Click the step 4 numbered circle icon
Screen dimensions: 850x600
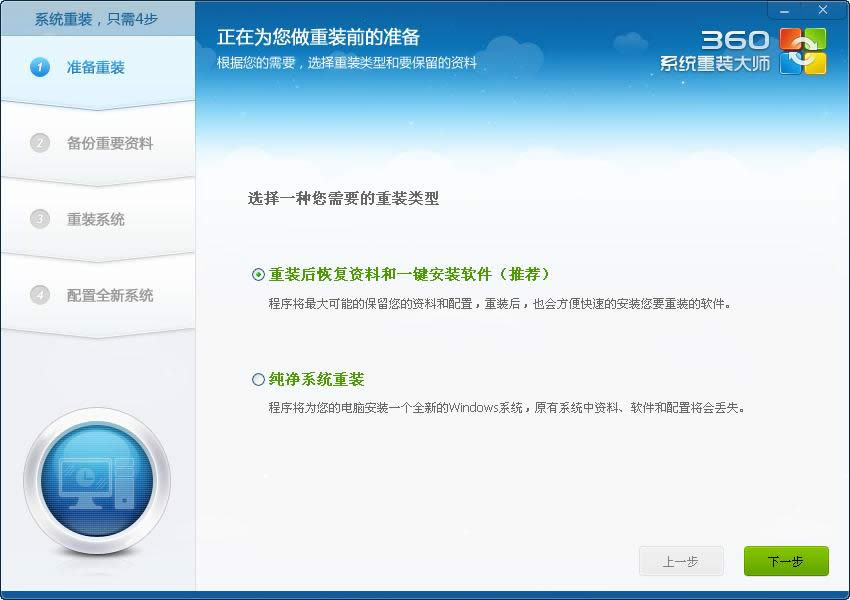[40, 295]
